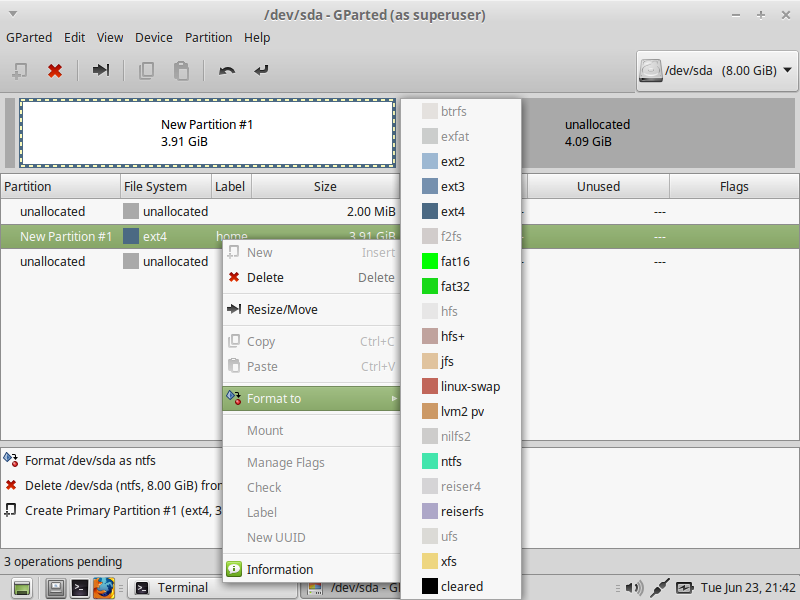Format the partition to fat32
The width and height of the screenshot is (800, 600).
point(461,286)
